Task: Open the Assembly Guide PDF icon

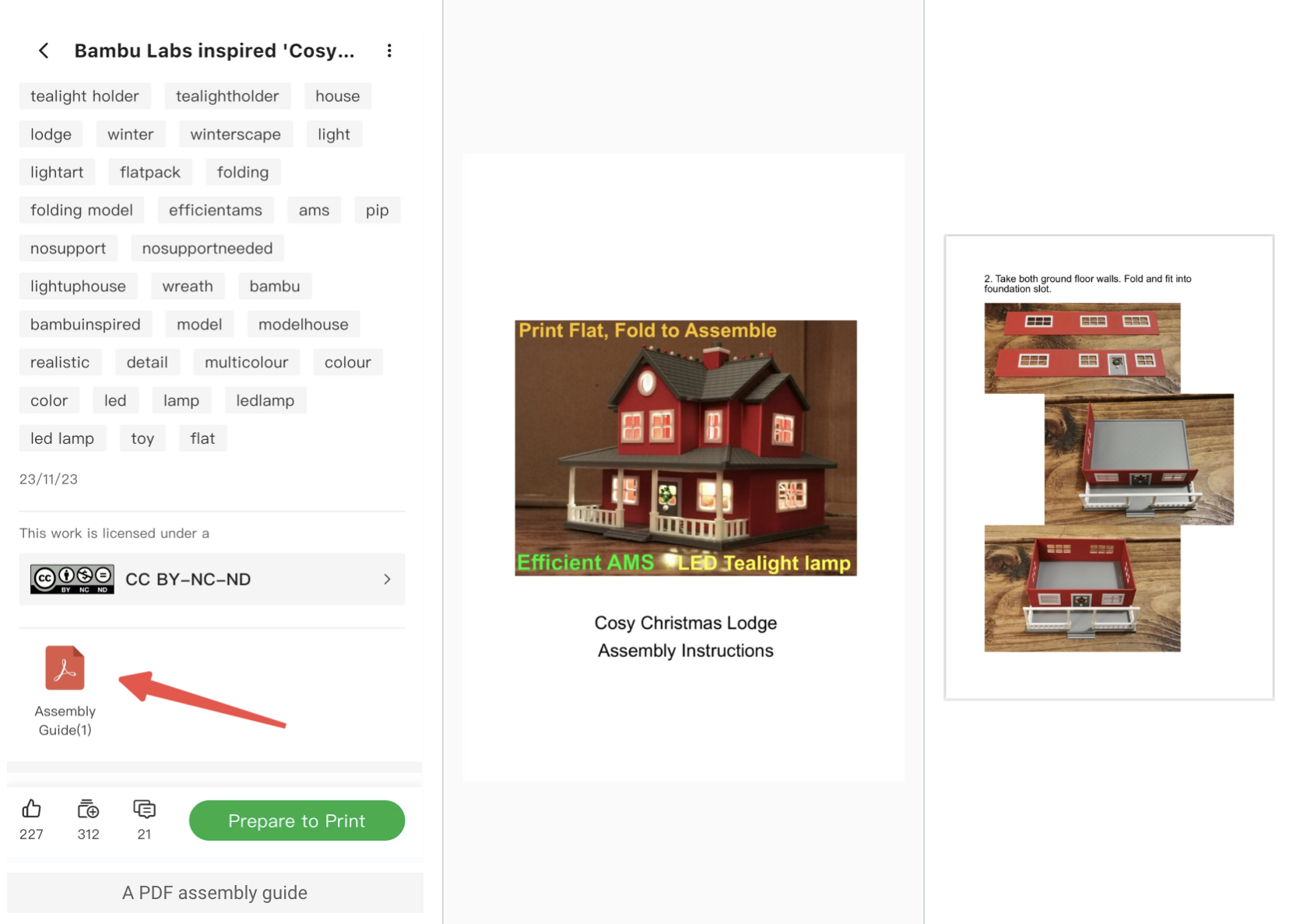Action: pos(65,668)
